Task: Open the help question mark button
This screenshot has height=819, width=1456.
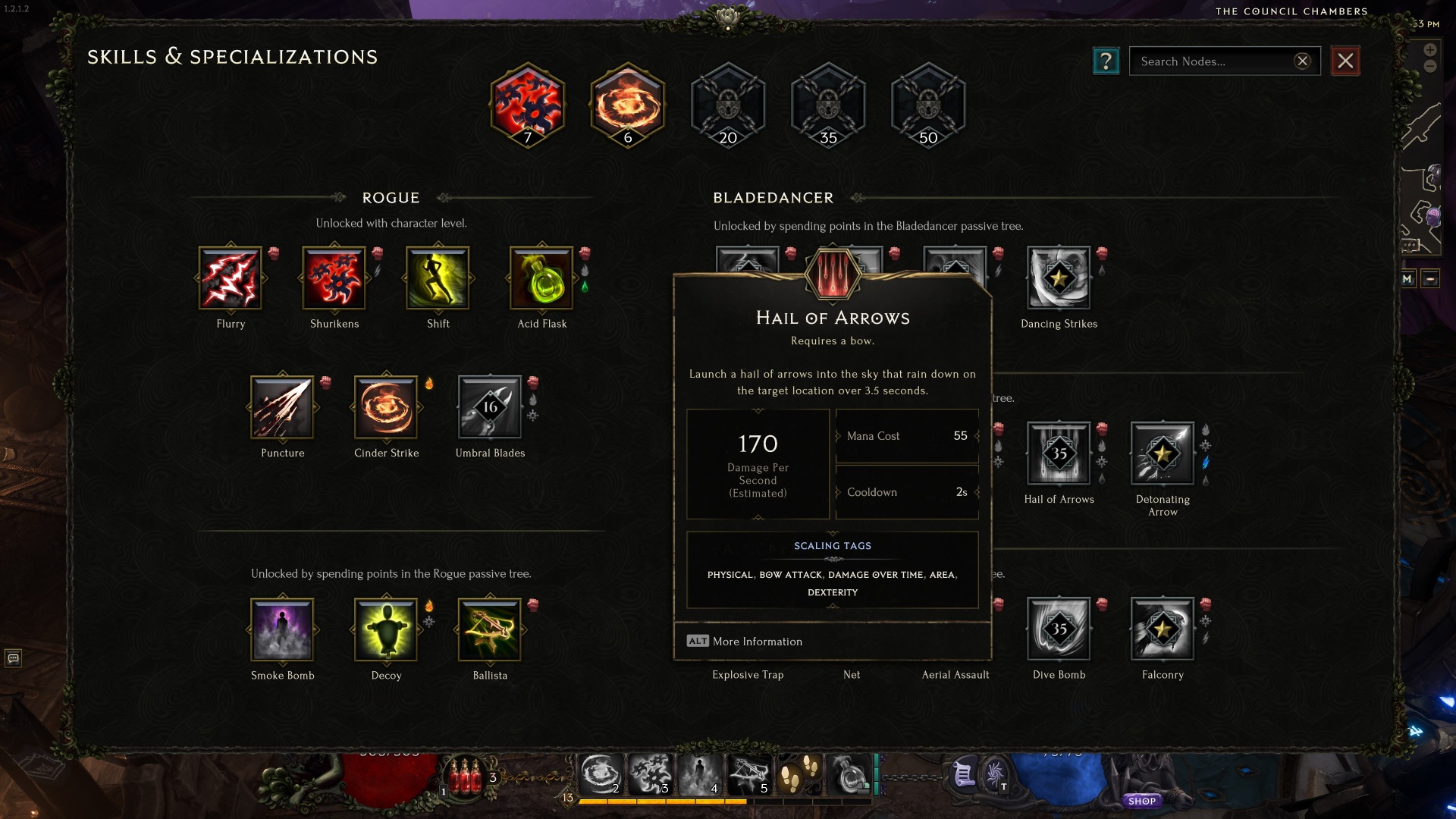Action: pos(1106,61)
